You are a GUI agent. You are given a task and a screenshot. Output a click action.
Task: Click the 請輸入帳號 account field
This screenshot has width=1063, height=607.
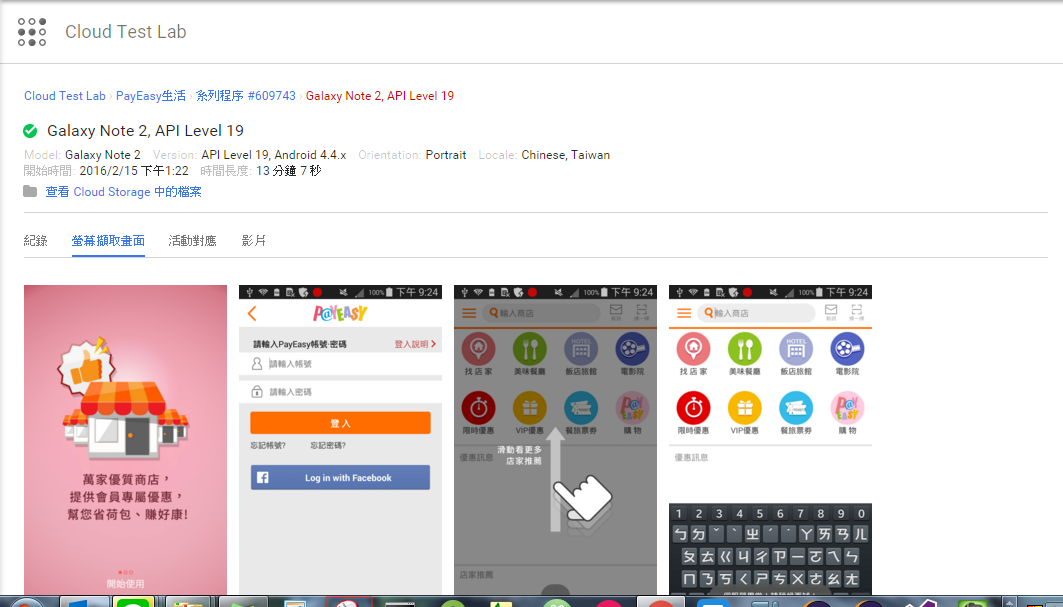[340, 364]
